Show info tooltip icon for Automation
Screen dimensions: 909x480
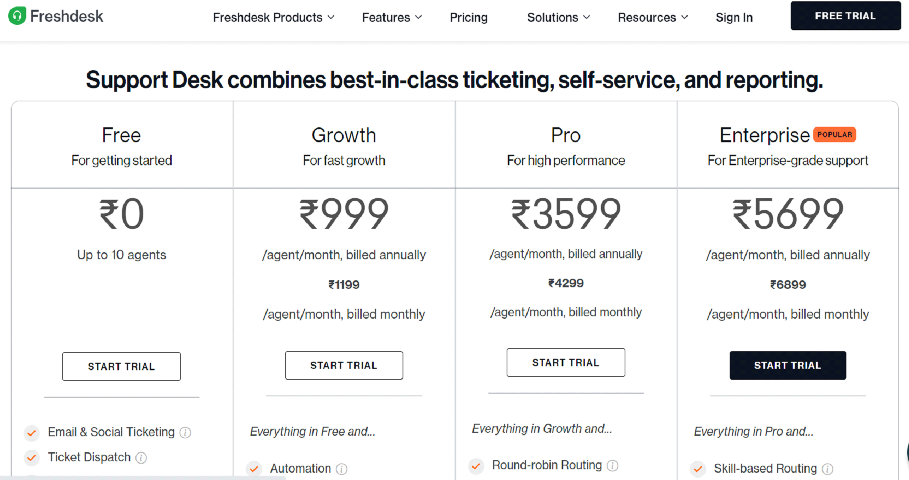coord(341,469)
